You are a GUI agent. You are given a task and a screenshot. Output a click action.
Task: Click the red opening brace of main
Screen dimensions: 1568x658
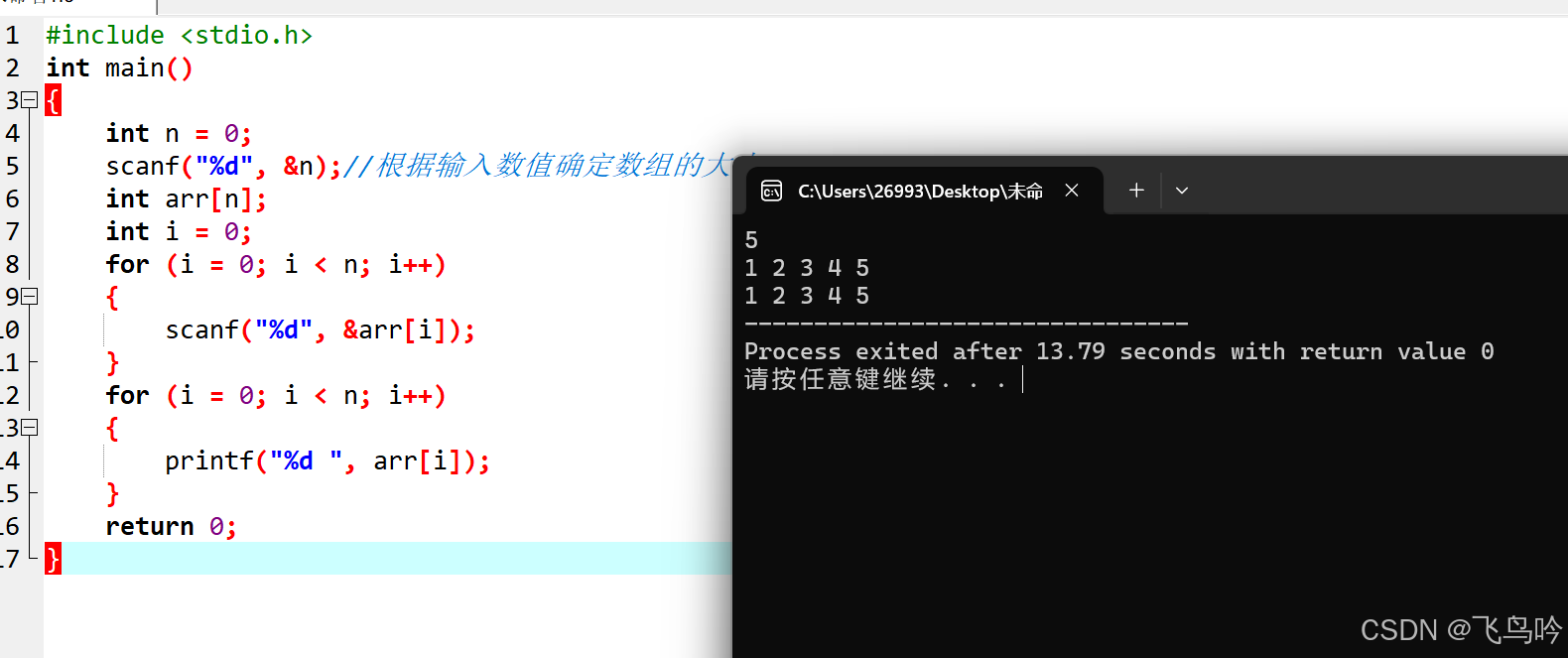click(x=53, y=100)
